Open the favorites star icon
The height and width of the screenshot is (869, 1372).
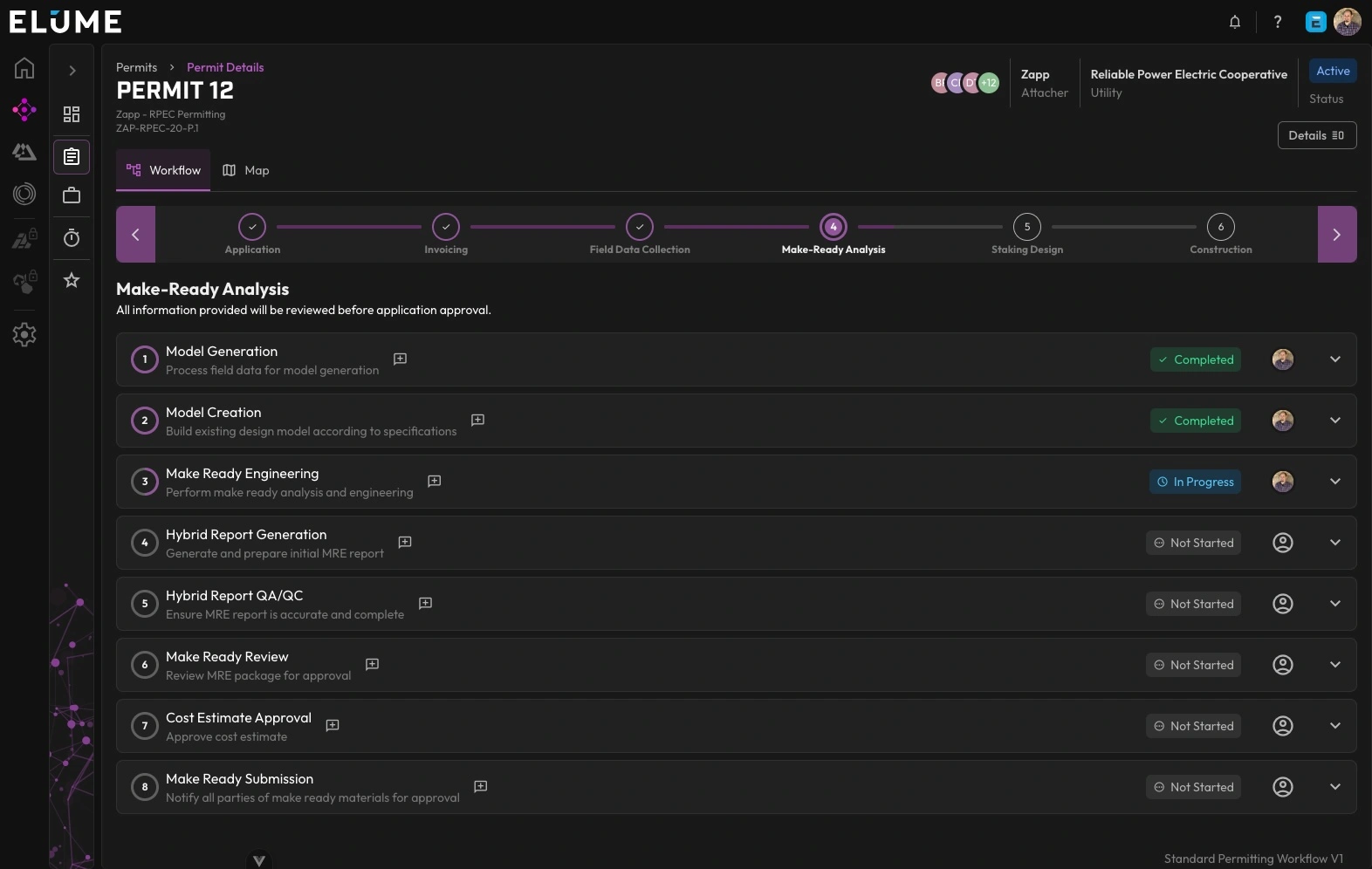pyautogui.click(x=72, y=280)
